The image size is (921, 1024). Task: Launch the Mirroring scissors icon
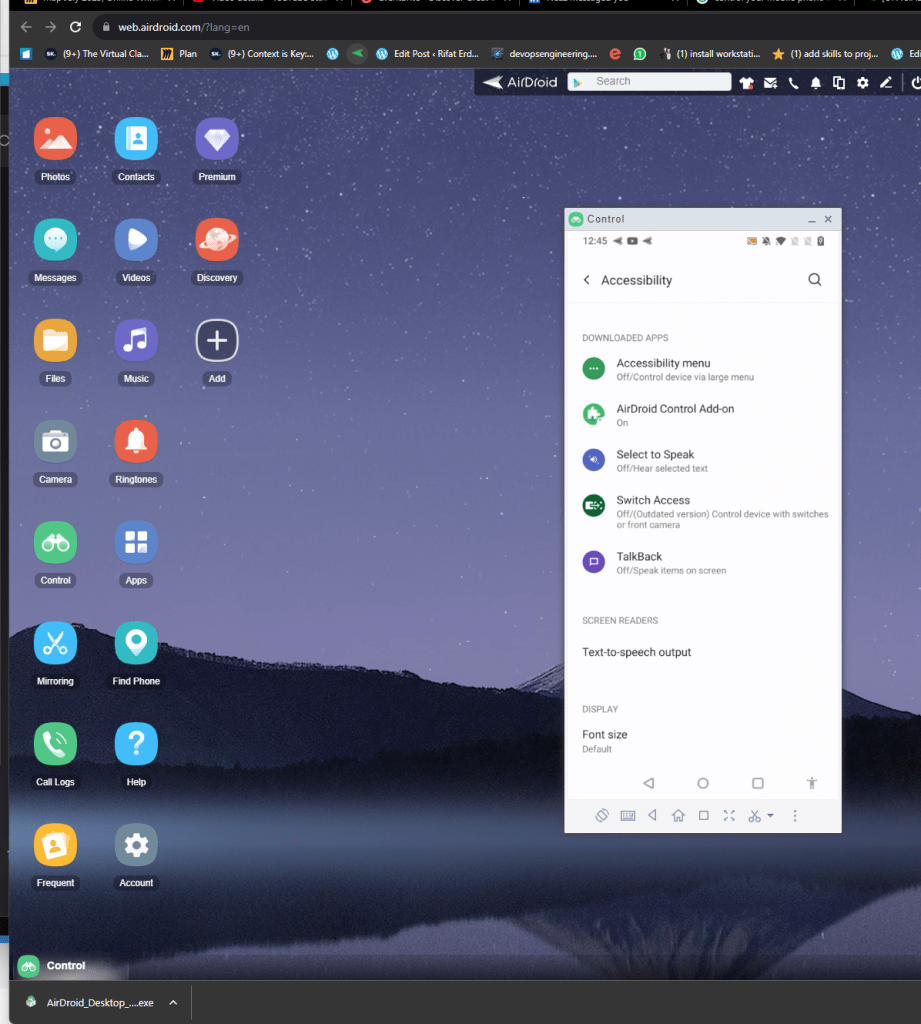pyautogui.click(x=56, y=643)
